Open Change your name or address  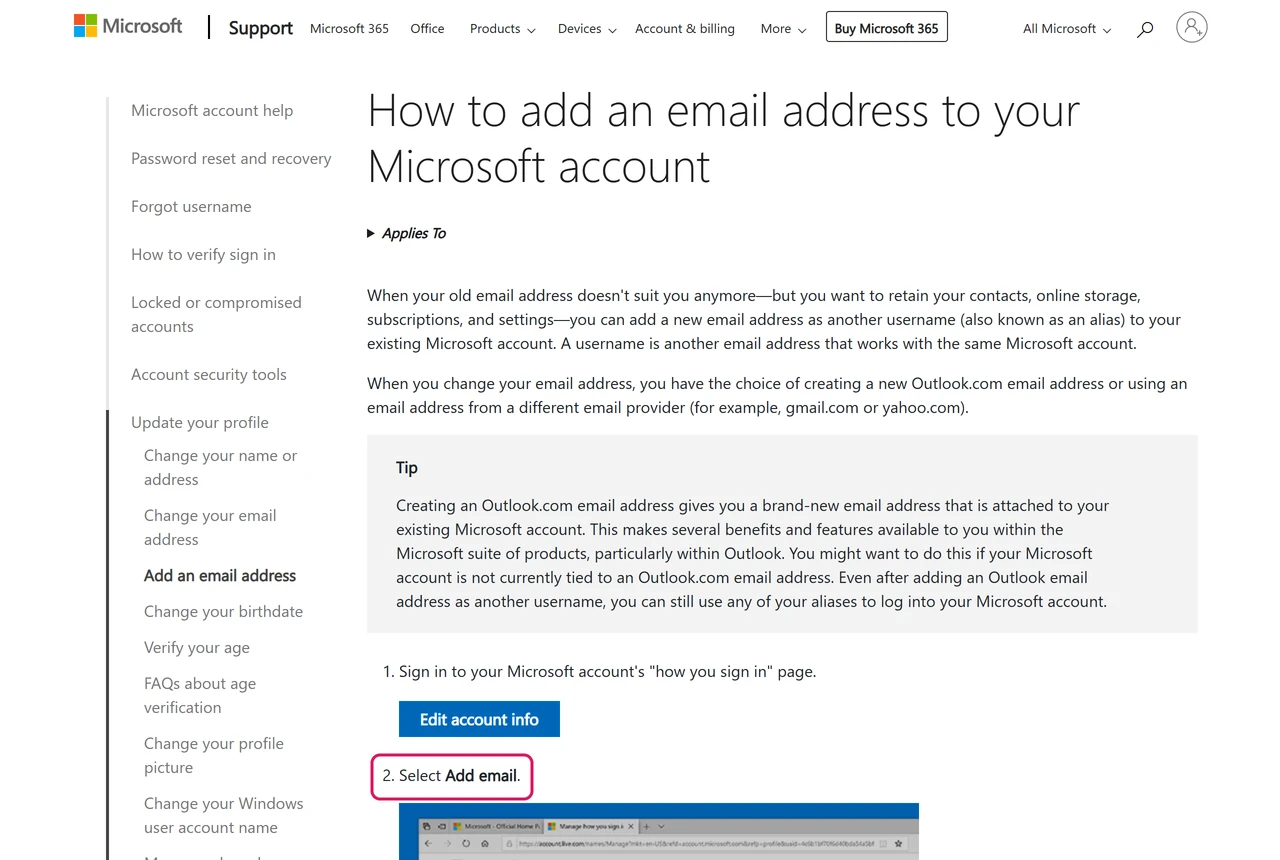click(221, 467)
